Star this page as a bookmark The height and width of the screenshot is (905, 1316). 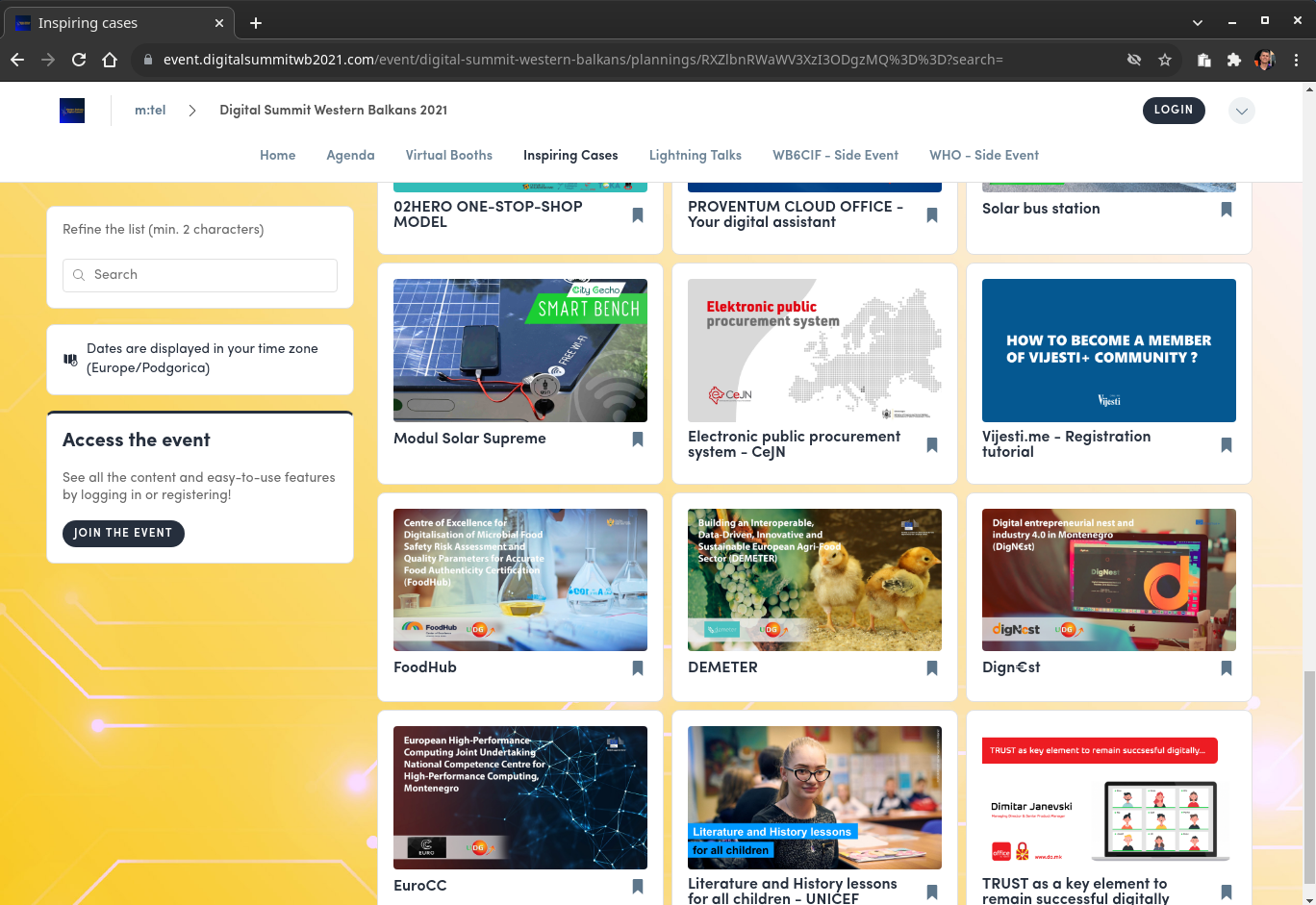coord(1165,60)
